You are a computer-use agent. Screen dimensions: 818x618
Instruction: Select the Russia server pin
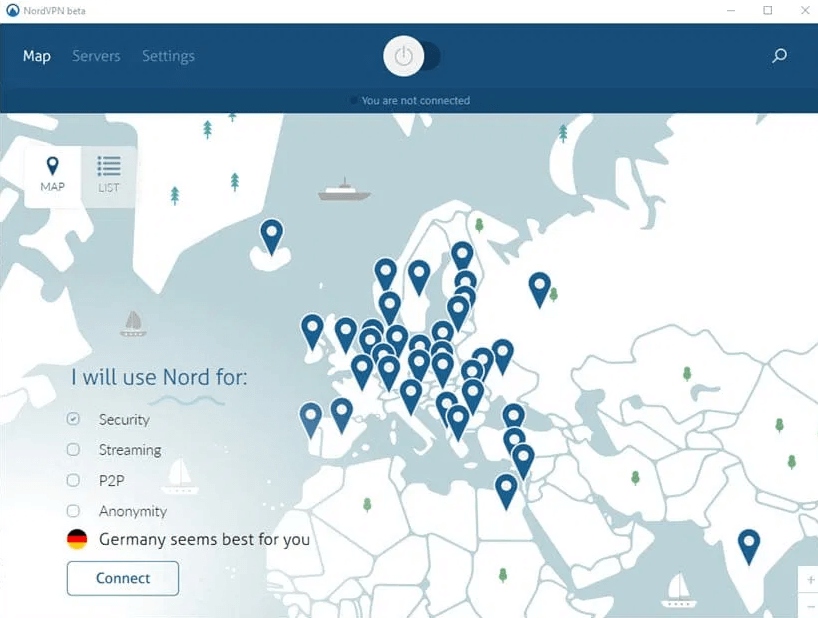[x=539, y=289]
